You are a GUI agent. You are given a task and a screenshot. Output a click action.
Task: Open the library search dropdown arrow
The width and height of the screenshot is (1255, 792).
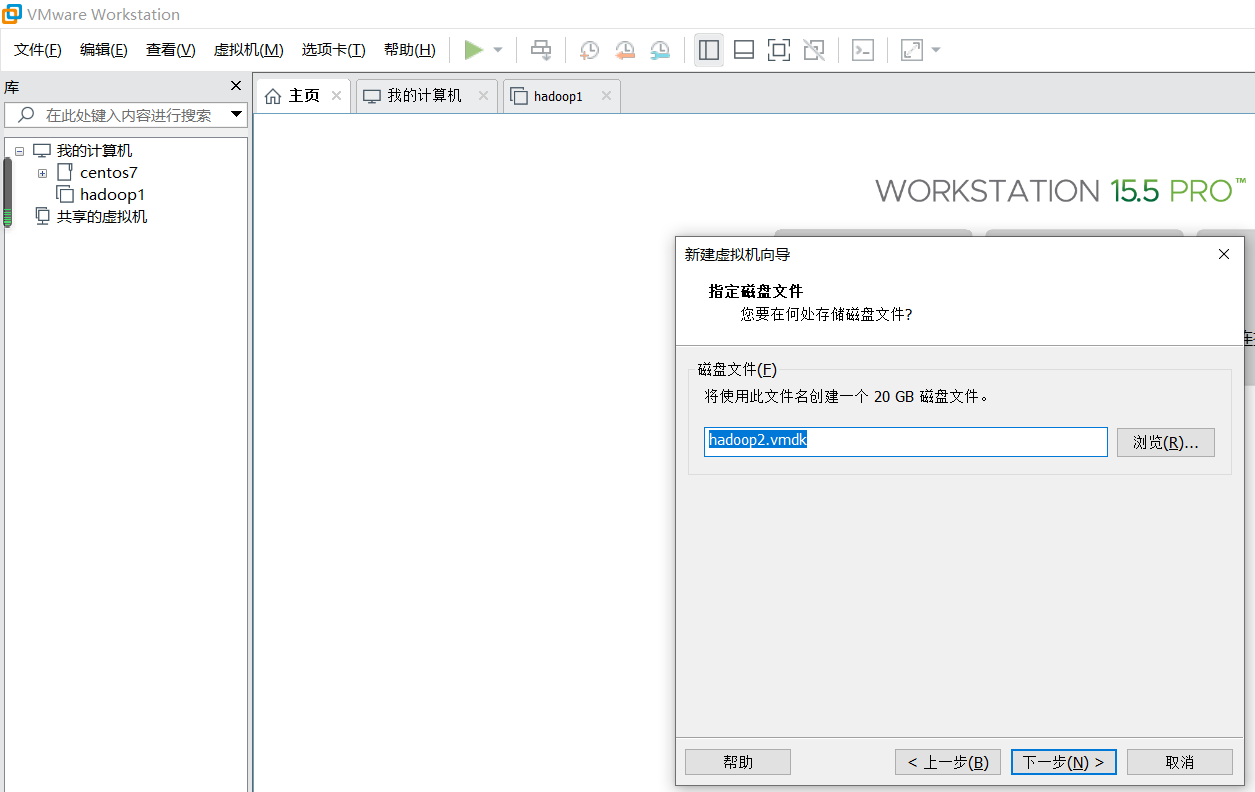click(x=236, y=114)
